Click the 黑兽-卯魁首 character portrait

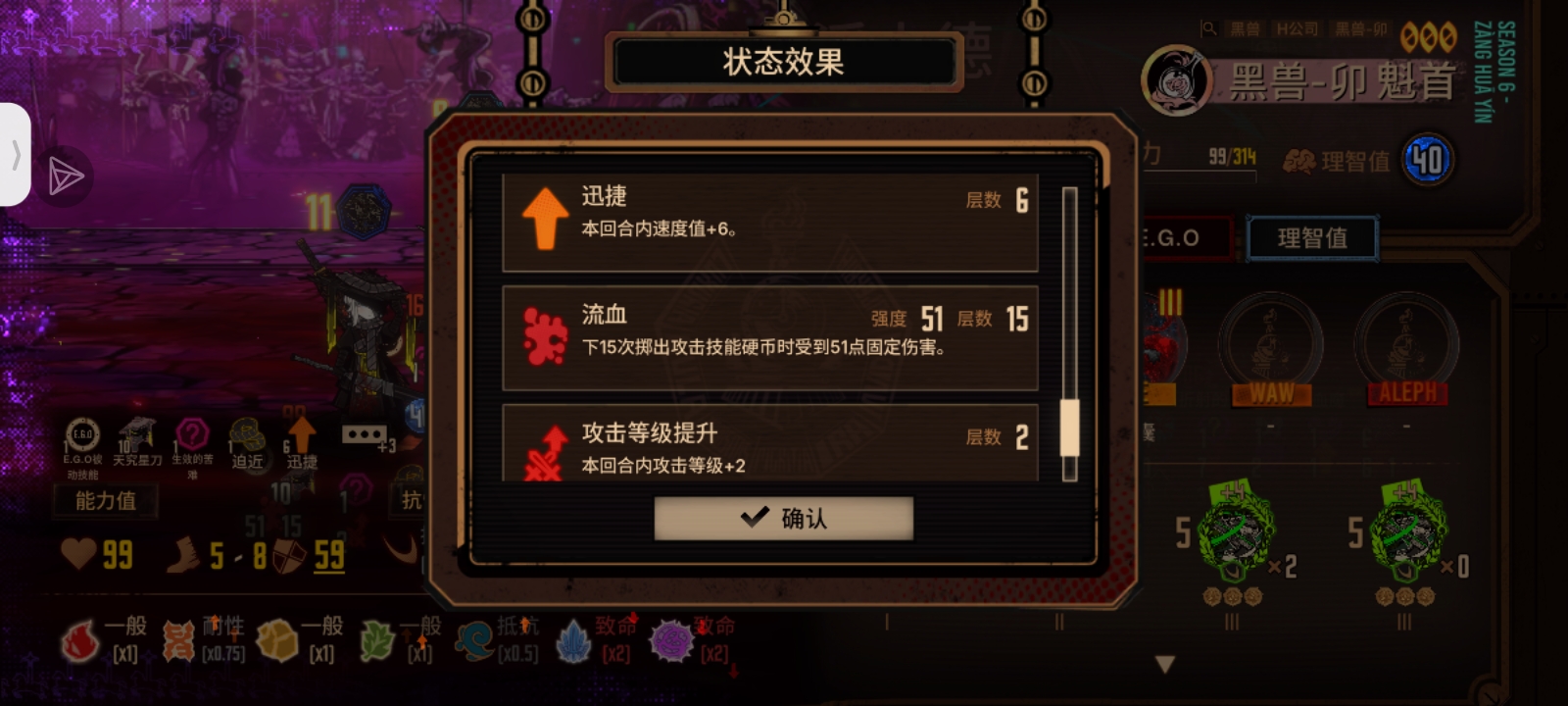tap(1175, 80)
